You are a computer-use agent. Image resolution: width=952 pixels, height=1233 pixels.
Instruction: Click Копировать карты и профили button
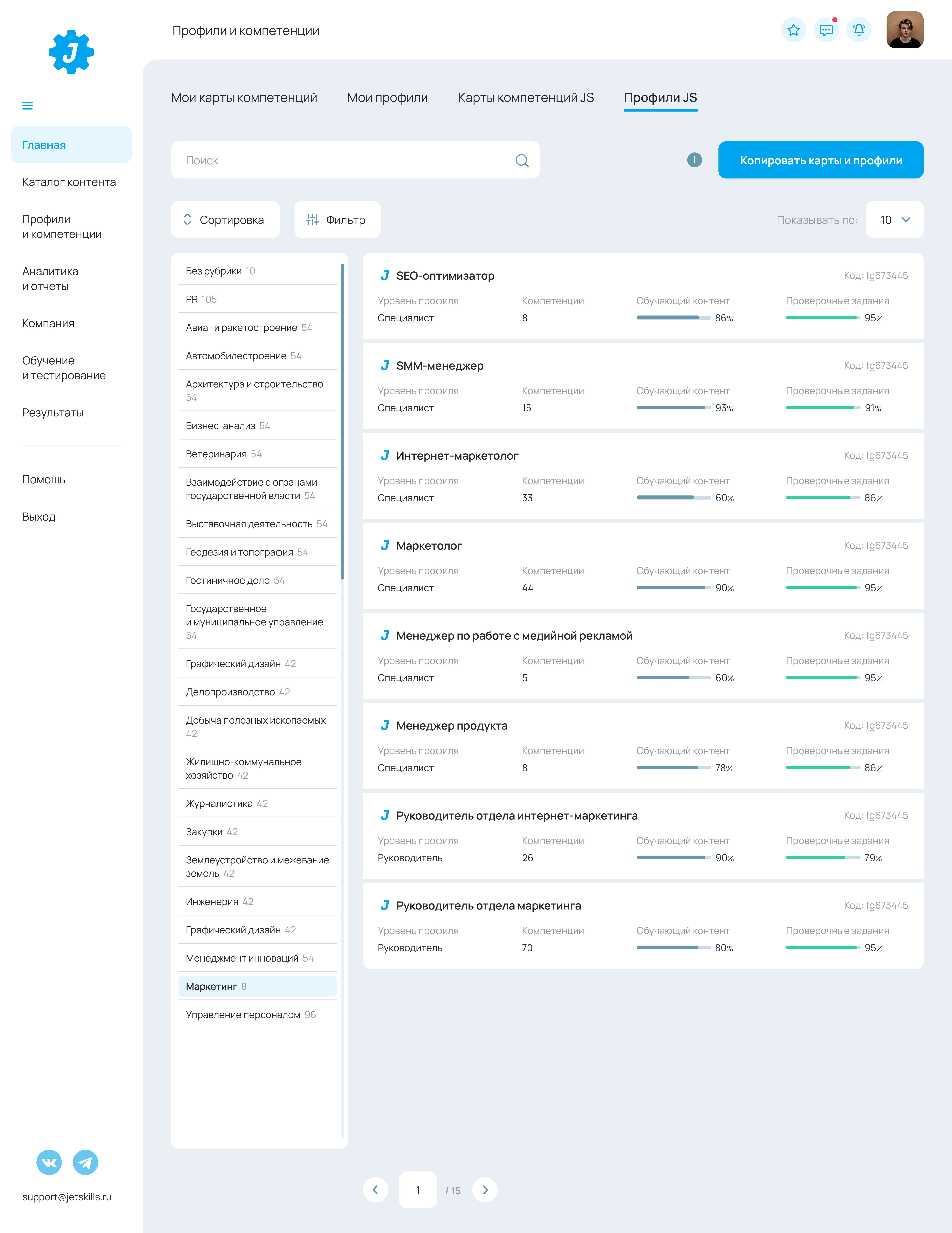tap(820, 160)
